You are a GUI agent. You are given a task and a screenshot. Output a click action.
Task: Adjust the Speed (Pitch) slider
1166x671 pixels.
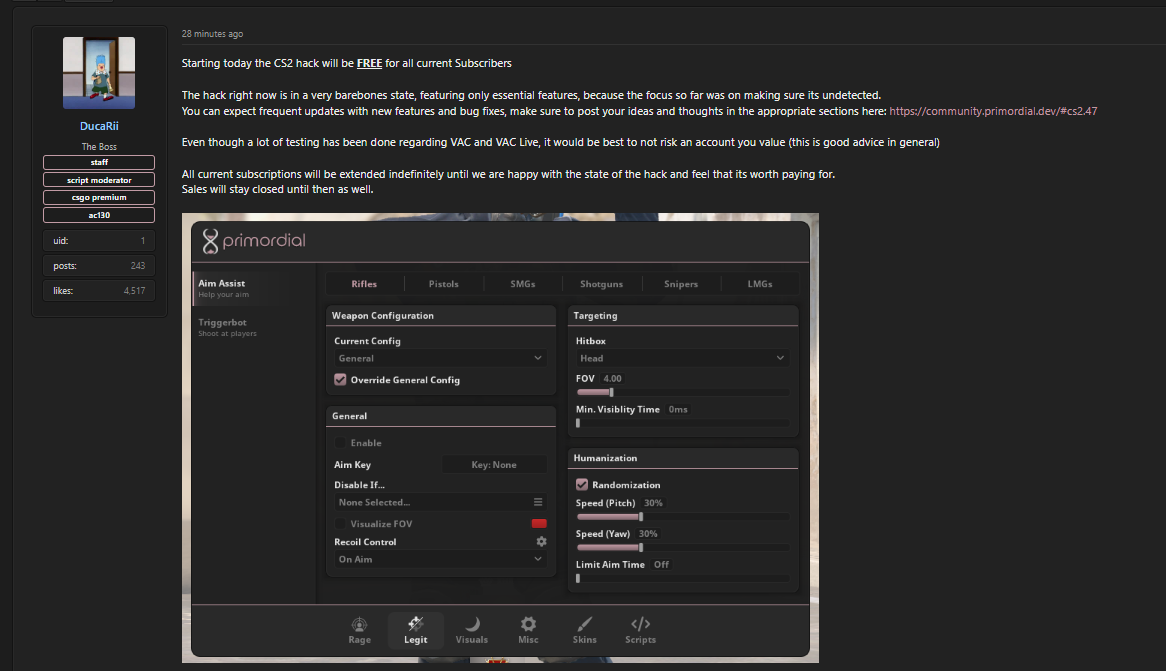click(682, 516)
